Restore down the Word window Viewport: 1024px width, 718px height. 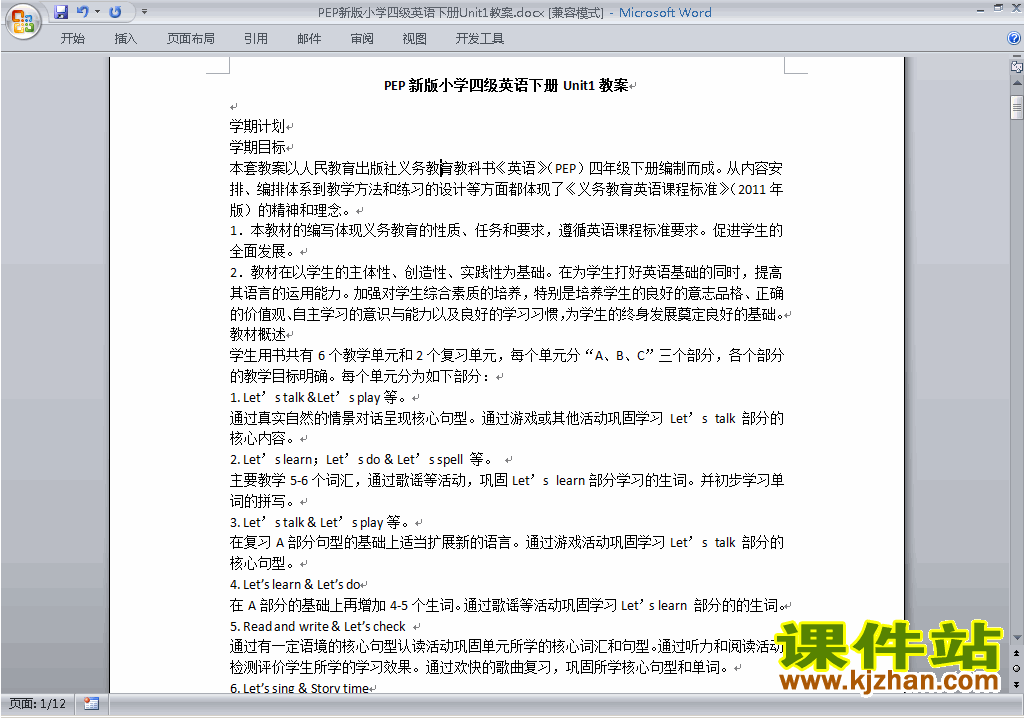click(998, 9)
